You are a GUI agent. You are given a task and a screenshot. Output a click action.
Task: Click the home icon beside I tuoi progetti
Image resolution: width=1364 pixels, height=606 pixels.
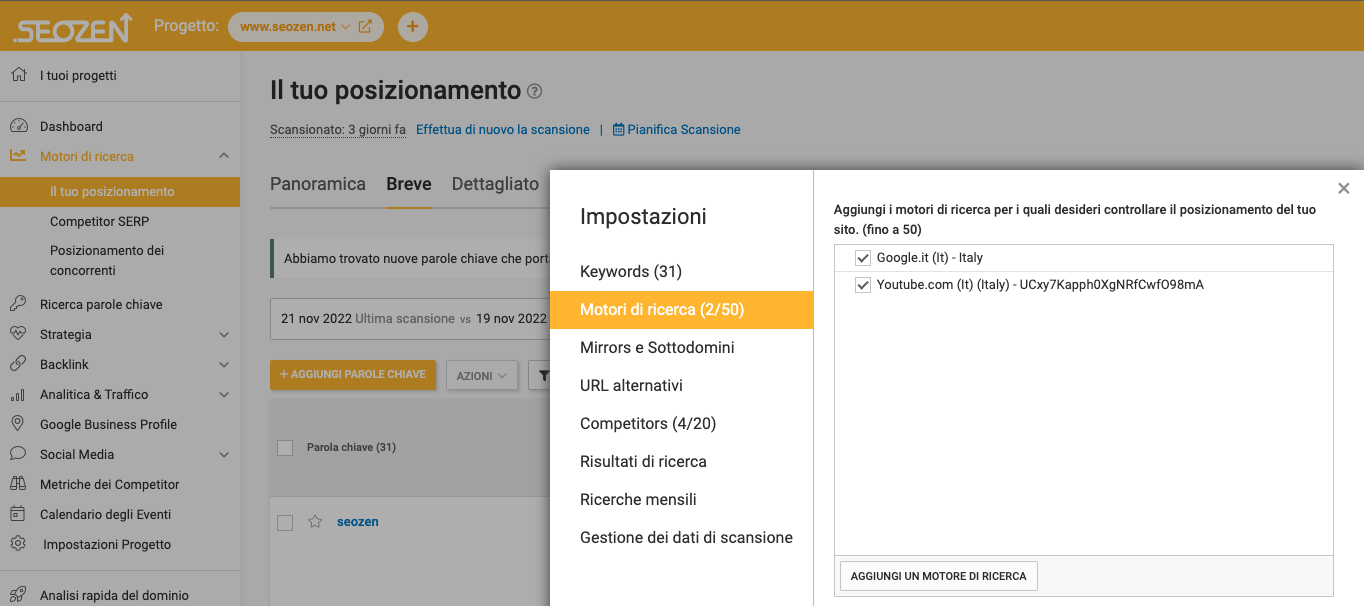[18, 75]
